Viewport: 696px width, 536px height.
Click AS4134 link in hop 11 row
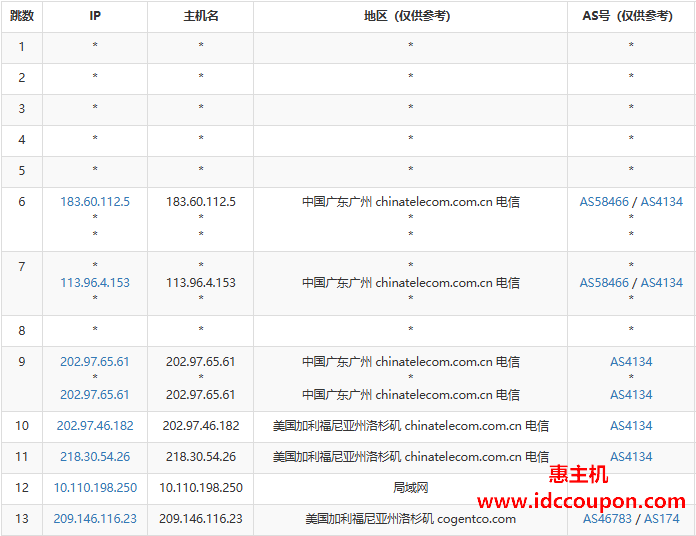click(631, 457)
